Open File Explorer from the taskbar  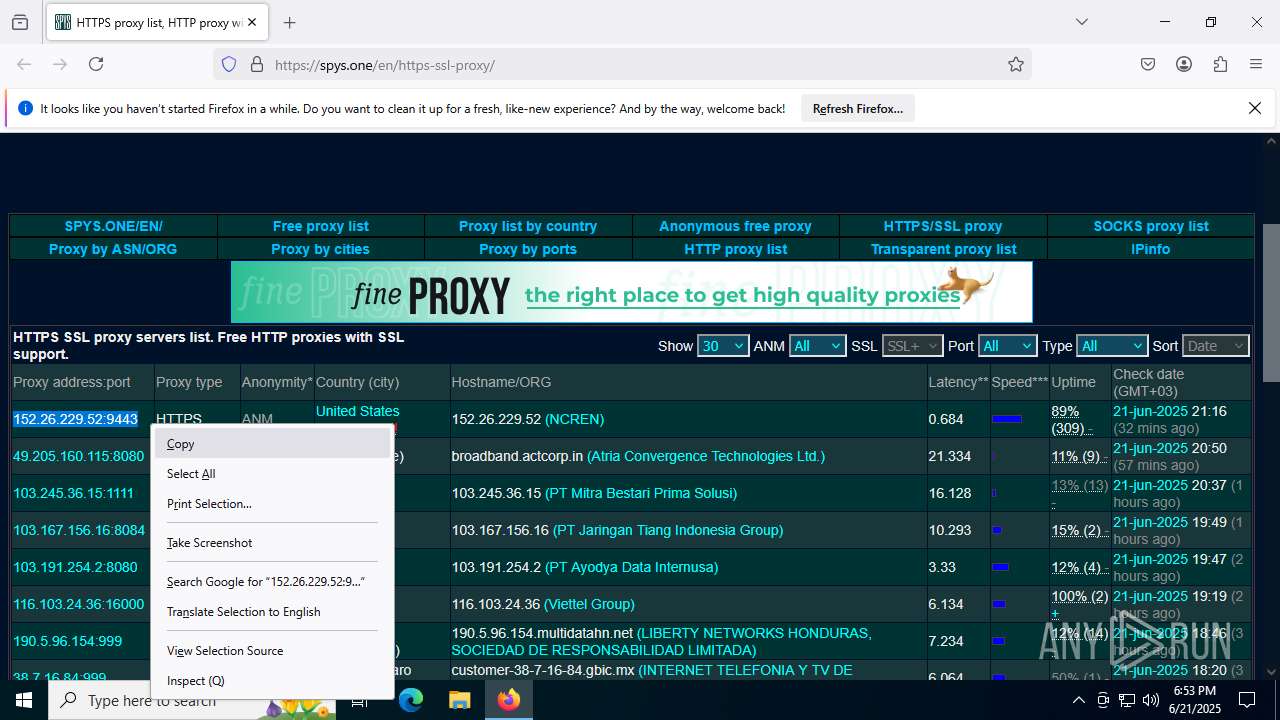[x=459, y=700]
